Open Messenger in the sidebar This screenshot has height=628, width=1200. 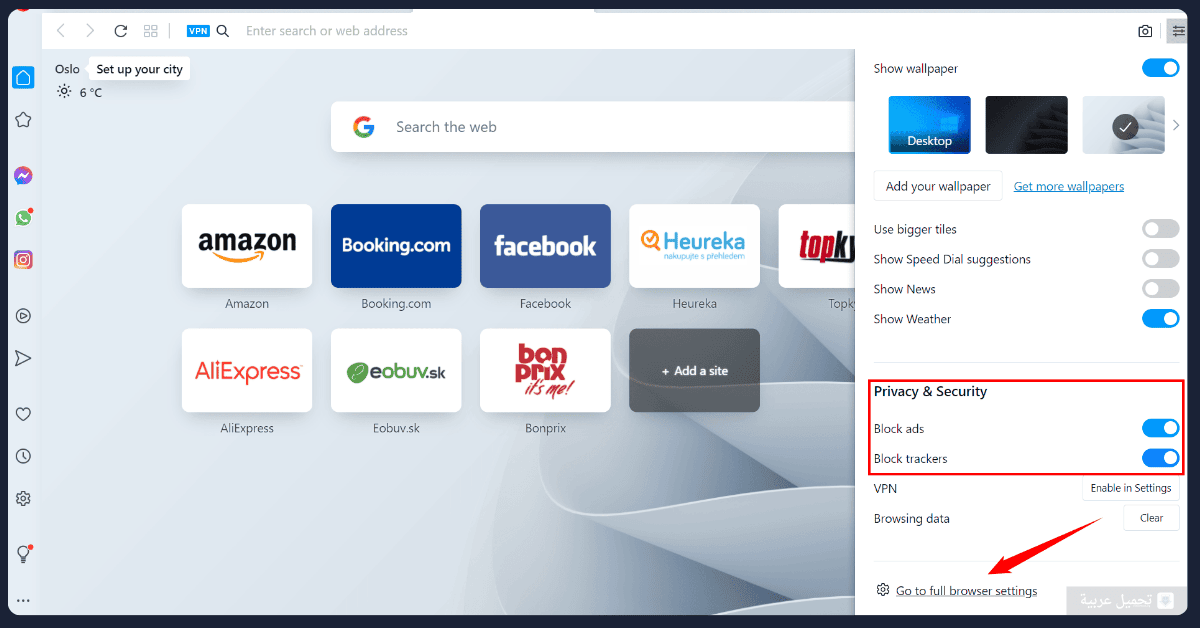(x=23, y=176)
